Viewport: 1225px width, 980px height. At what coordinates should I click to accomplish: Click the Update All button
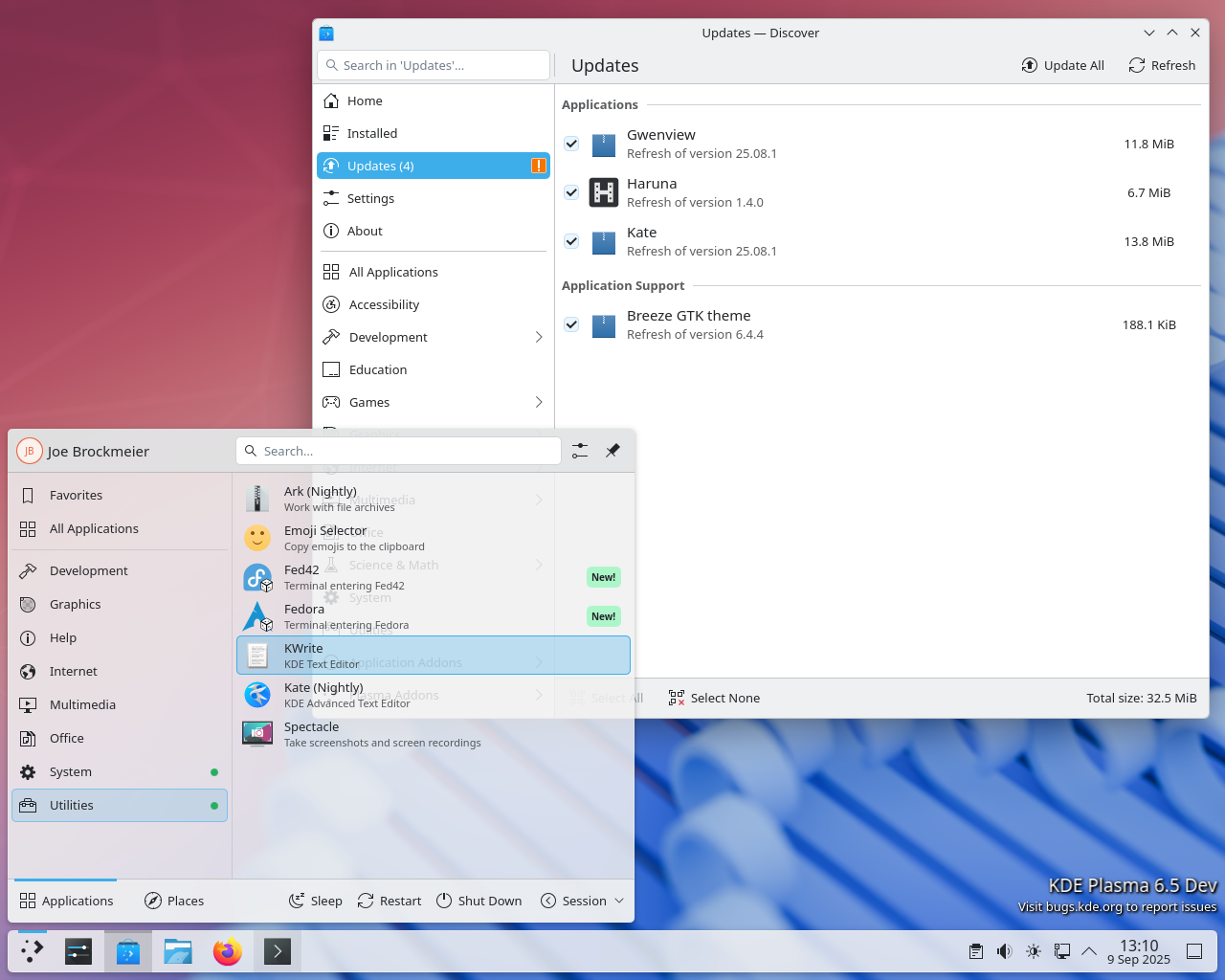click(1062, 65)
